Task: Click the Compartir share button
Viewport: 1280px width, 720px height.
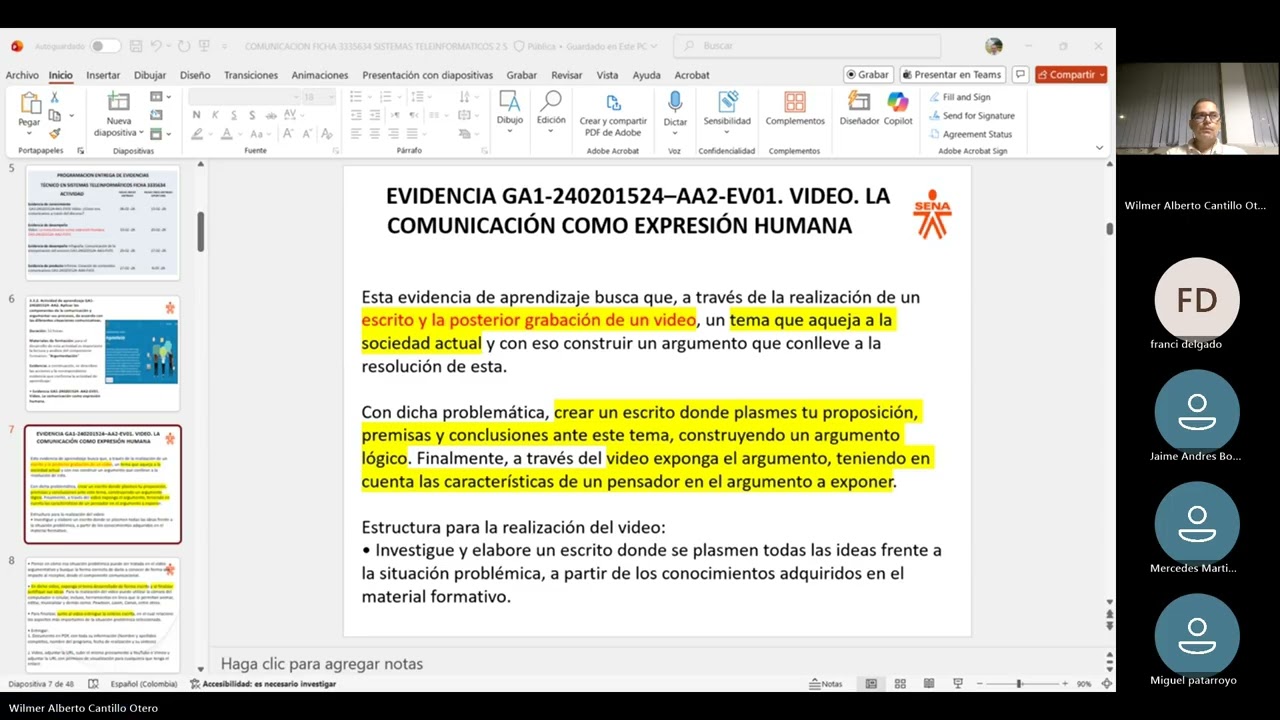Action: 1071,75
